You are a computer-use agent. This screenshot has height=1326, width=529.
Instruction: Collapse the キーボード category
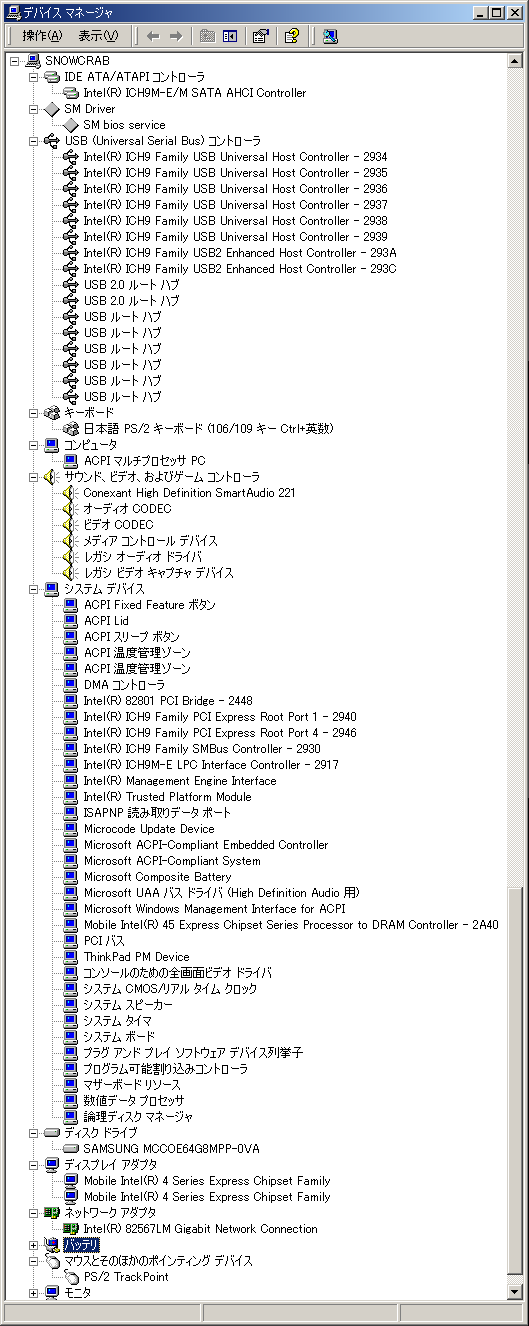(33, 413)
